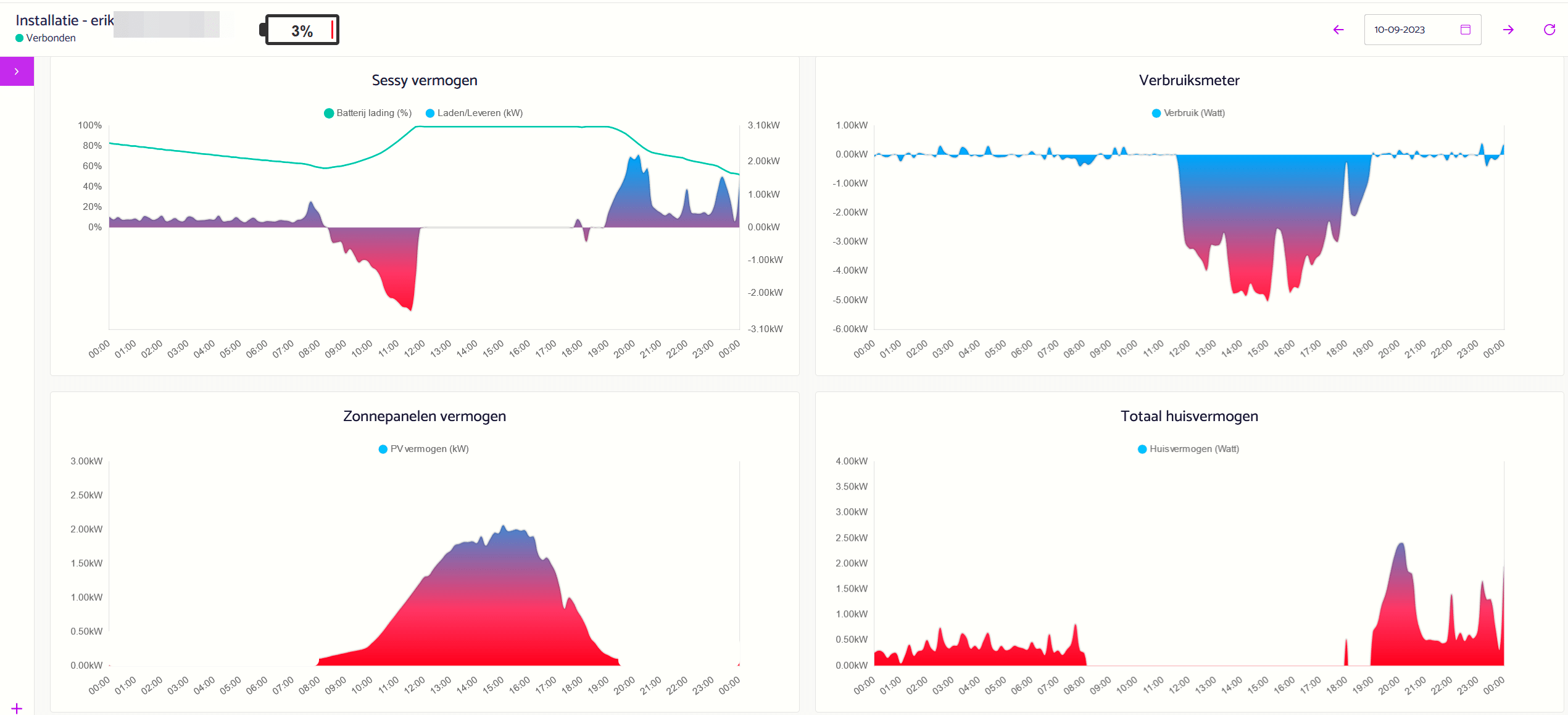
Task: Click the date field showing 10-09-2023
Action: (x=1400, y=30)
